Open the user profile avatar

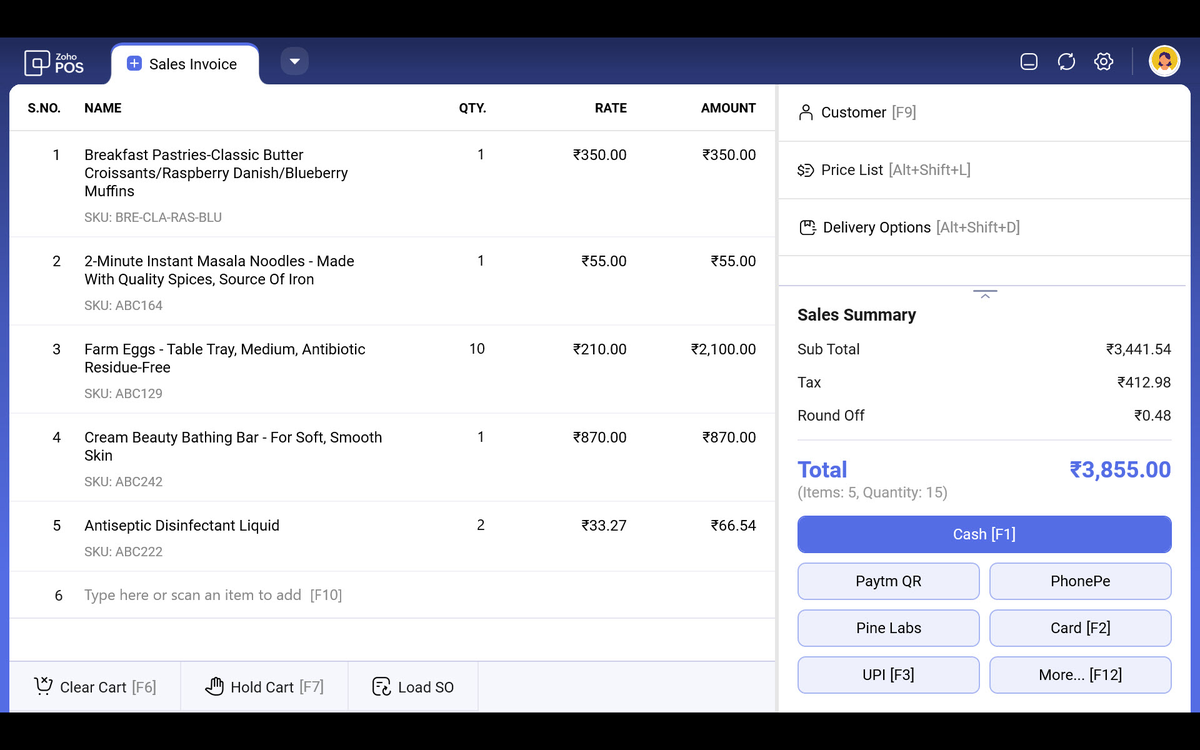1164,62
